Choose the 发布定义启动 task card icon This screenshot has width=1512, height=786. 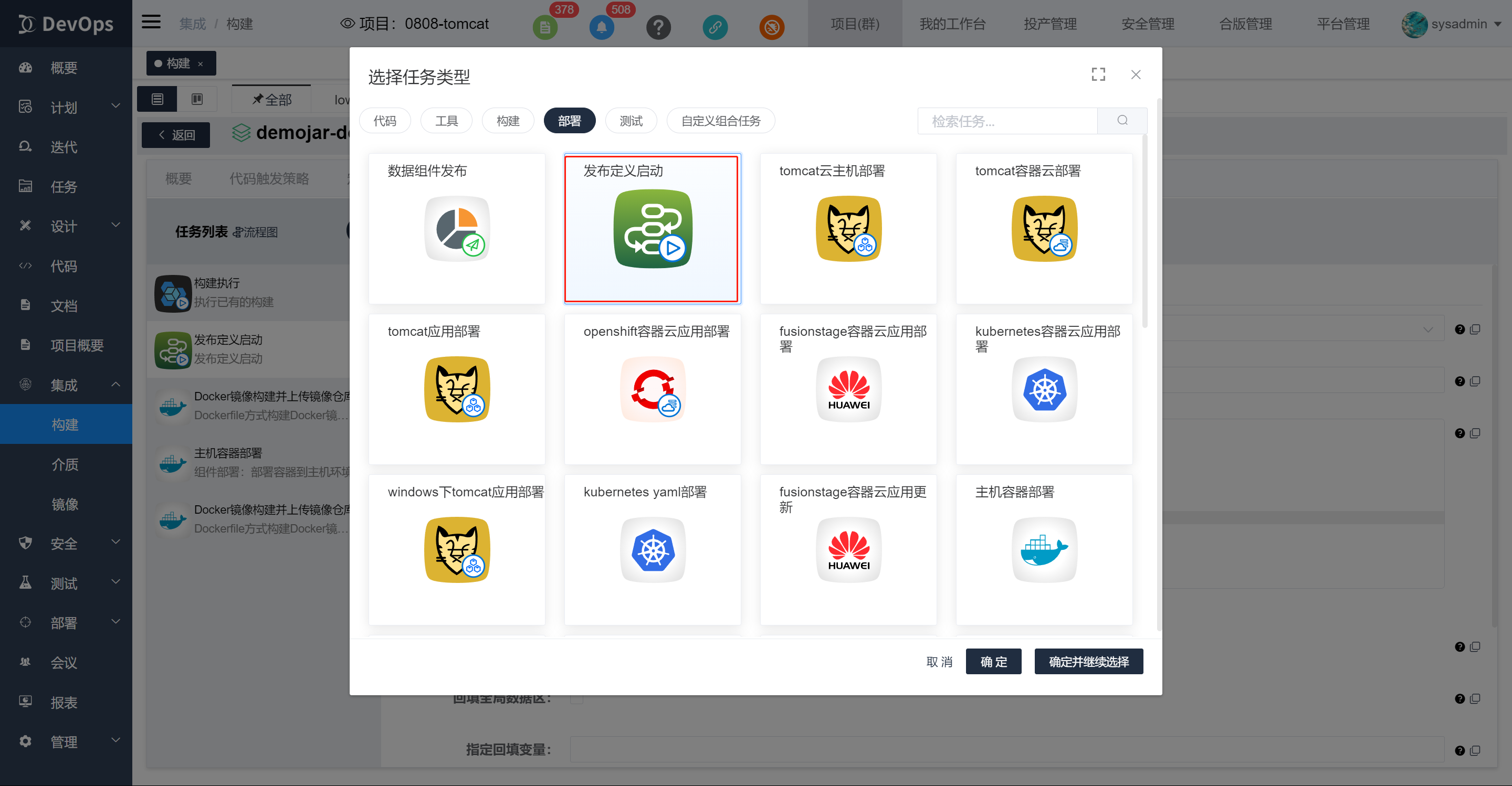[x=653, y=229]
